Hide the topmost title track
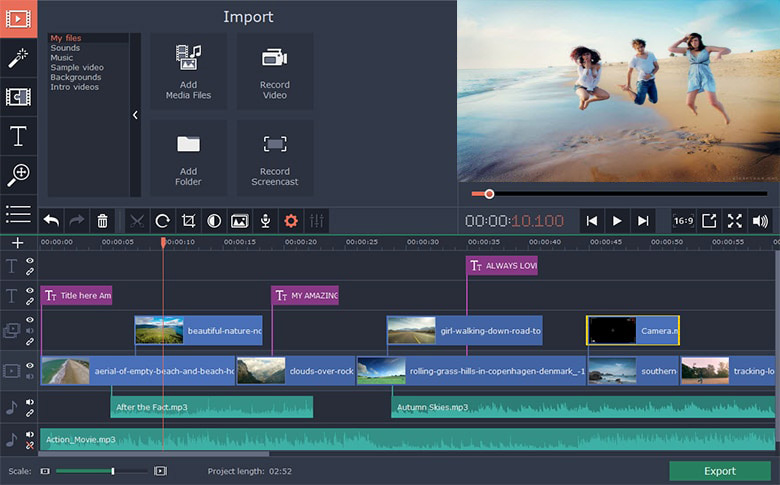The image size is (780, 485). click(x=30, y=261)
